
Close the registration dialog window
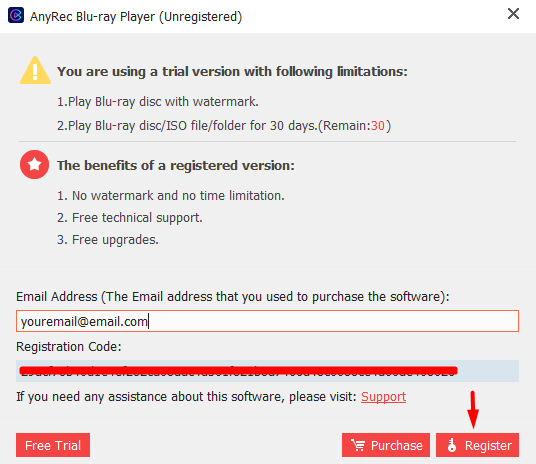click(x=513, y=14)
